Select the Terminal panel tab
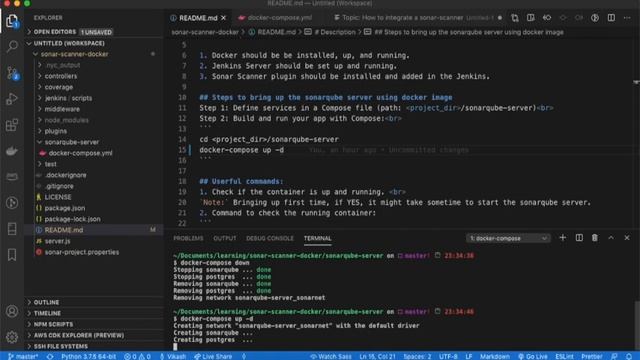Screen dimensions: 640x360 pos(318,238)
